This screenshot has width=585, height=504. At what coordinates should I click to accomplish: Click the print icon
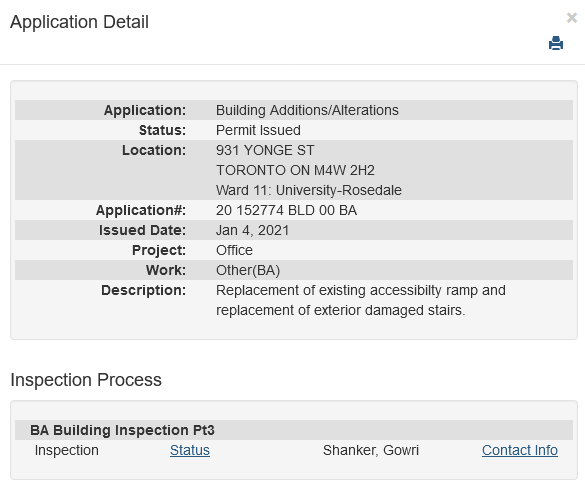[x=556, y=43]
